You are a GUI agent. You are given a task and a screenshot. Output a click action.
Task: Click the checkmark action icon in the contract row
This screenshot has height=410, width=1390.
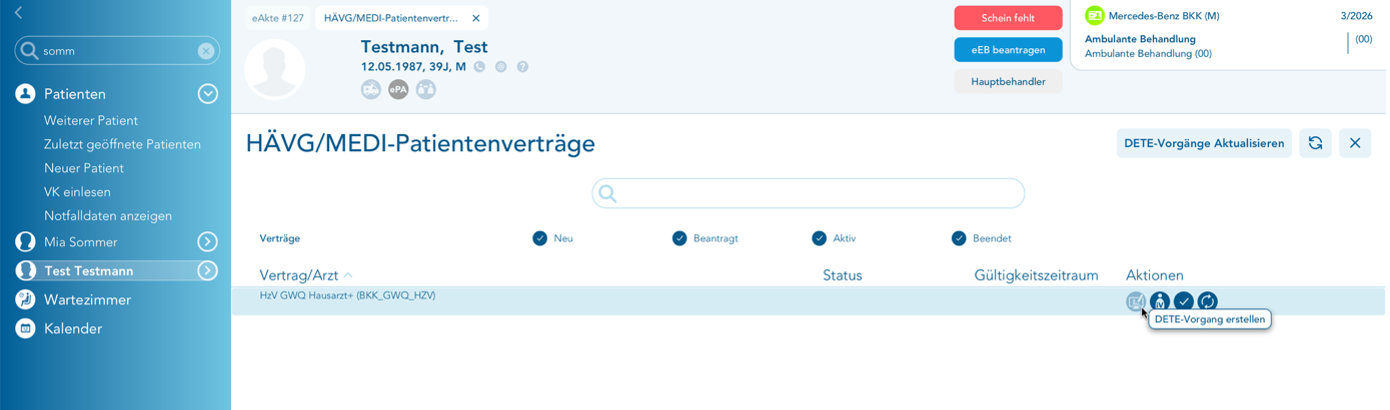(x=1183, y=301)
